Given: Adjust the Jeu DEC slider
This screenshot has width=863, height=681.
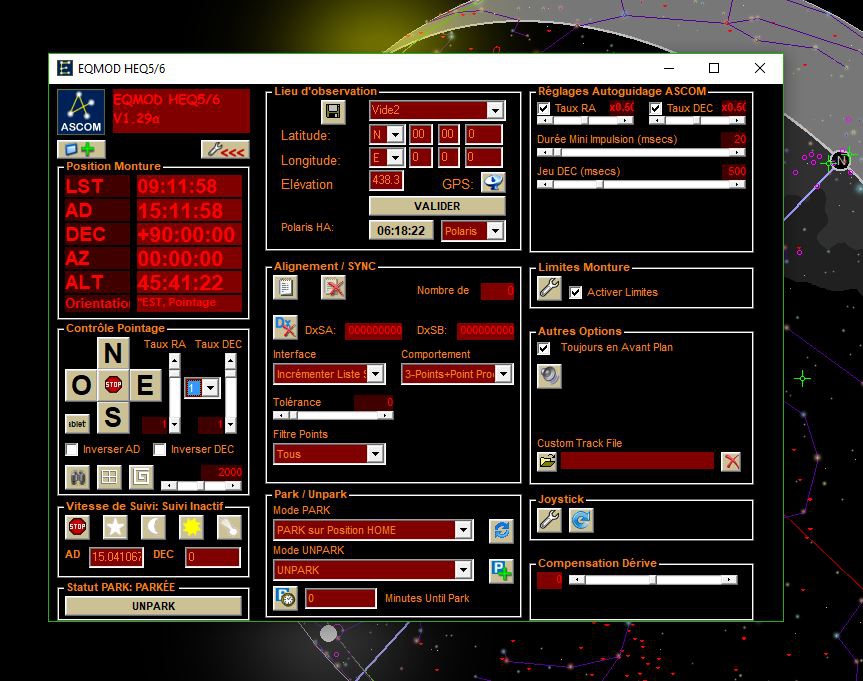Looking at the screenshot, I should click(x=641, y=184).
